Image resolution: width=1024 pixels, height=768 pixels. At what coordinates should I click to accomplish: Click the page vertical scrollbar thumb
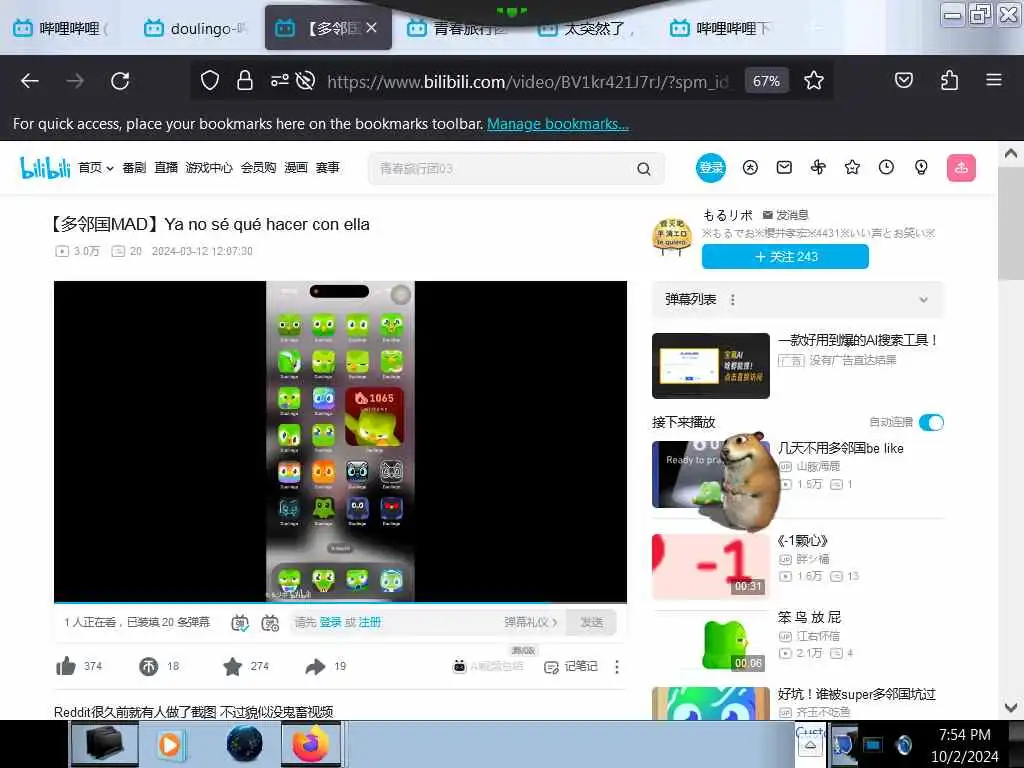pyautogui.click(x=1010, y=222)
